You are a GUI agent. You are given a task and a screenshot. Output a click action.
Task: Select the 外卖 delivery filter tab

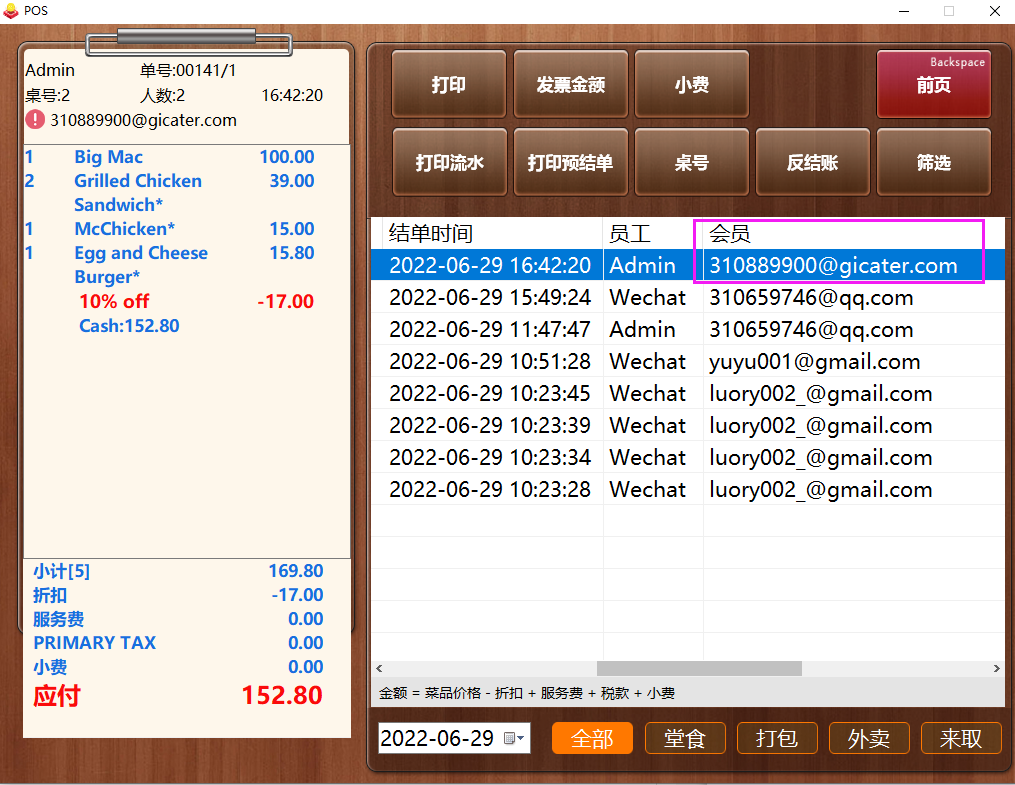pos(869,738)
